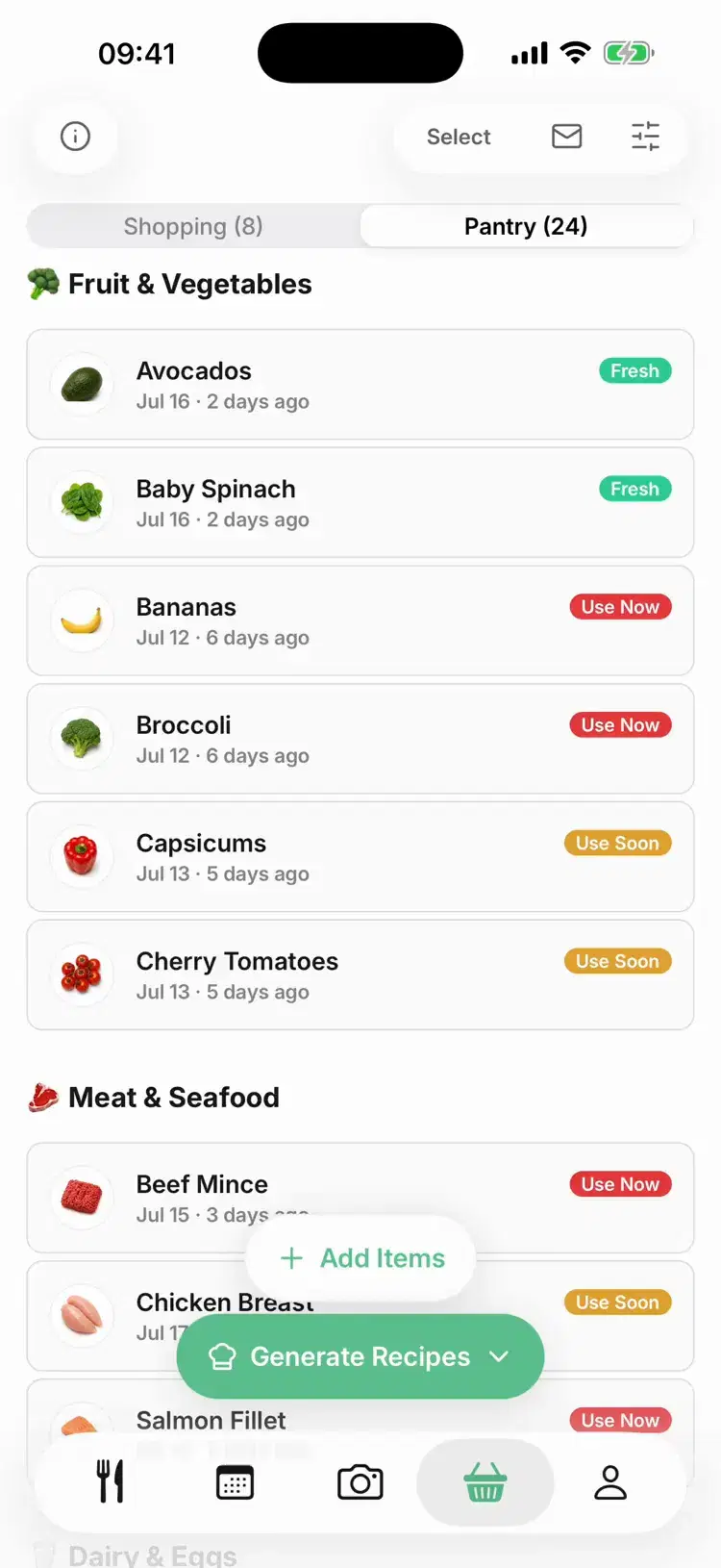Tap the Add Items button
721x1568 pixels.
(x=360, y=1258)
